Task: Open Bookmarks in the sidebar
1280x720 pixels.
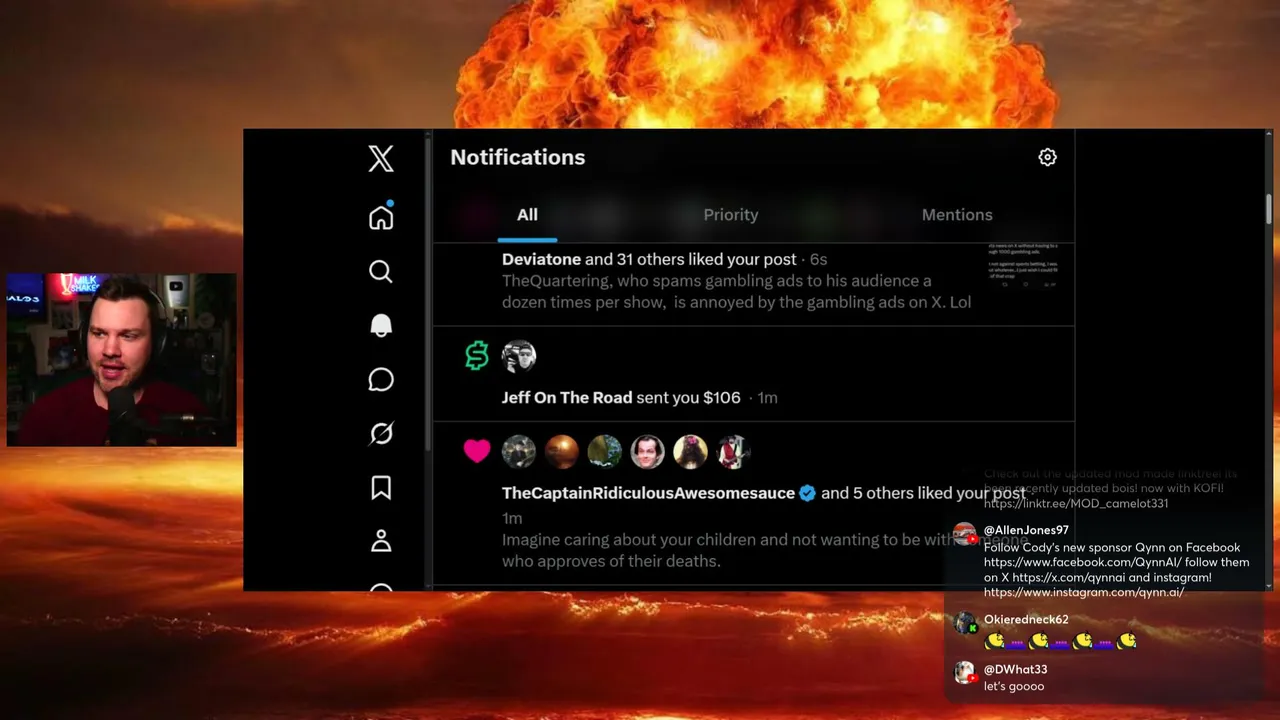Action: pyautogui.click(x=381, y=487)
